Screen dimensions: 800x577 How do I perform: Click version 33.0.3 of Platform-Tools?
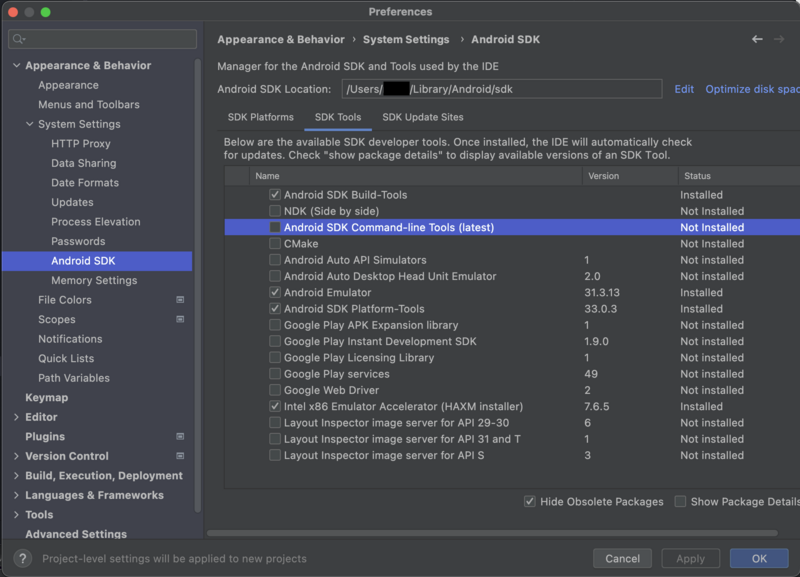tap(601, 309)
